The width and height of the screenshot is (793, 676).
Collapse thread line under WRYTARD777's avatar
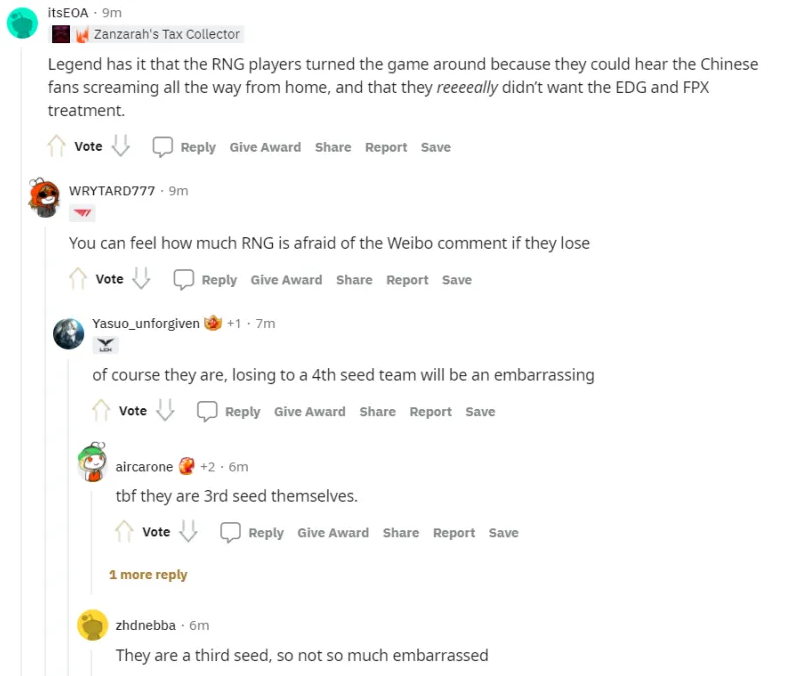coord(45,445)
